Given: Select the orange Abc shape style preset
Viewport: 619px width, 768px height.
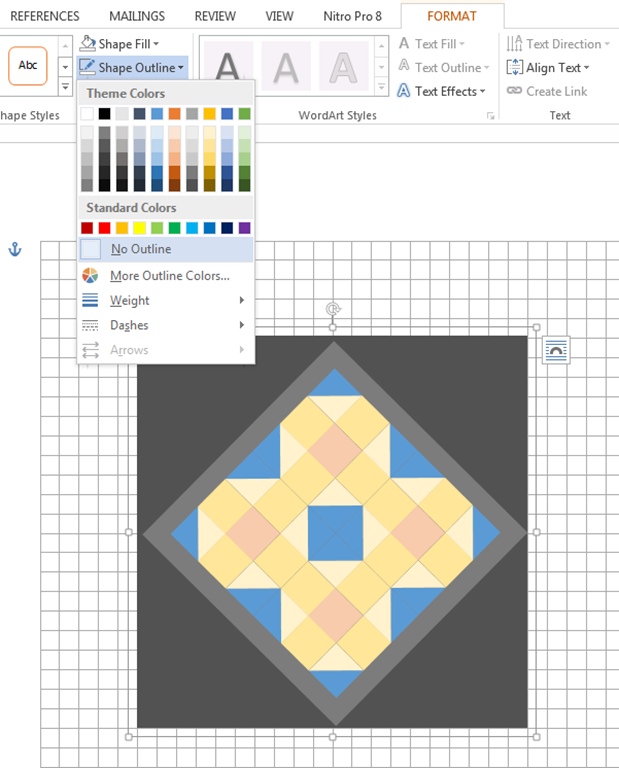Looking at the screenshot, I should [x=27, y=66].
